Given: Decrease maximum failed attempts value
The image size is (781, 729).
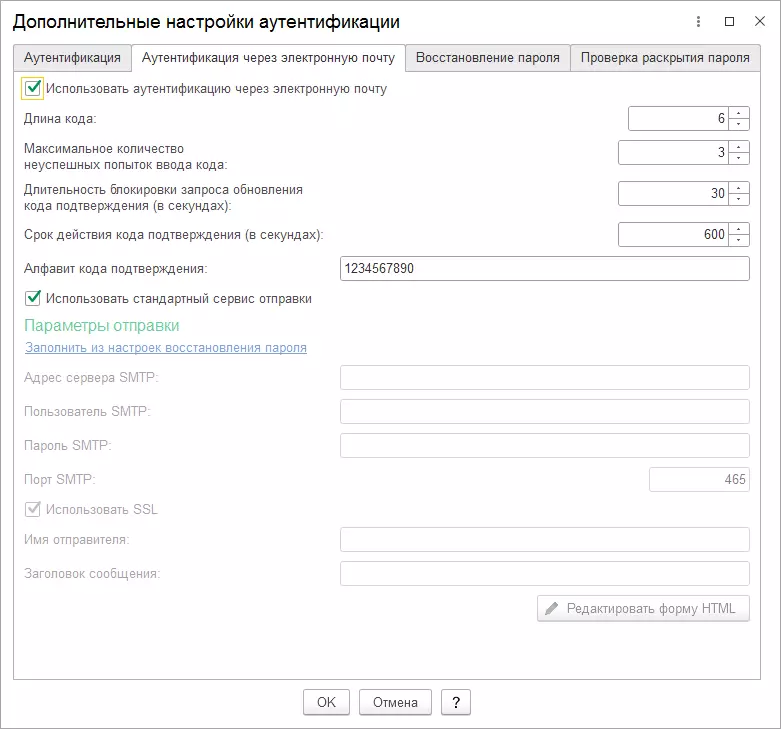Looking at the screenshot, I should point(739,158).
